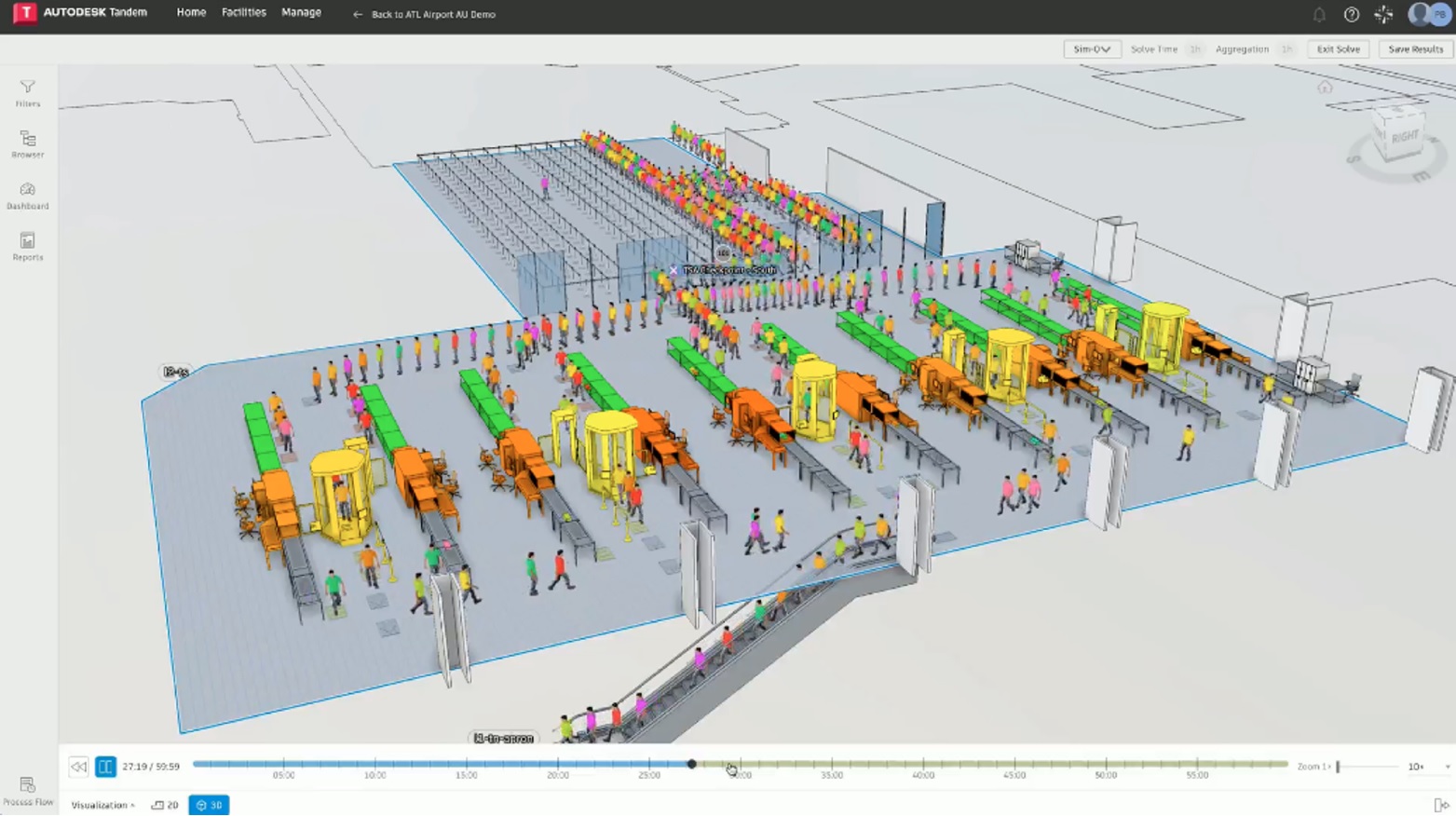Open the Process Flow panel
1456x816 pixels.
point(27,792)
